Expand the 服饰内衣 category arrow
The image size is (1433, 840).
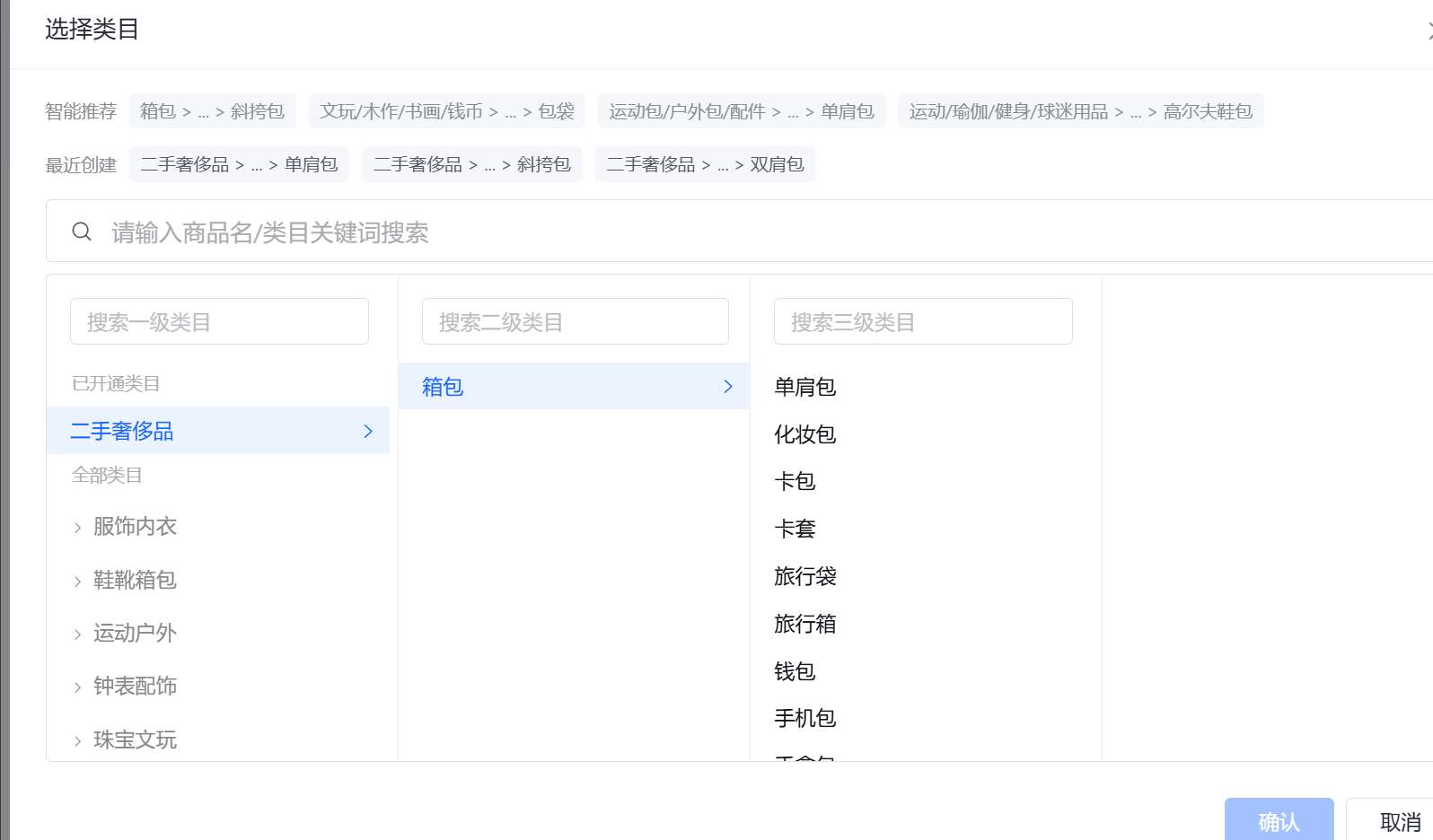coord(78,528)
